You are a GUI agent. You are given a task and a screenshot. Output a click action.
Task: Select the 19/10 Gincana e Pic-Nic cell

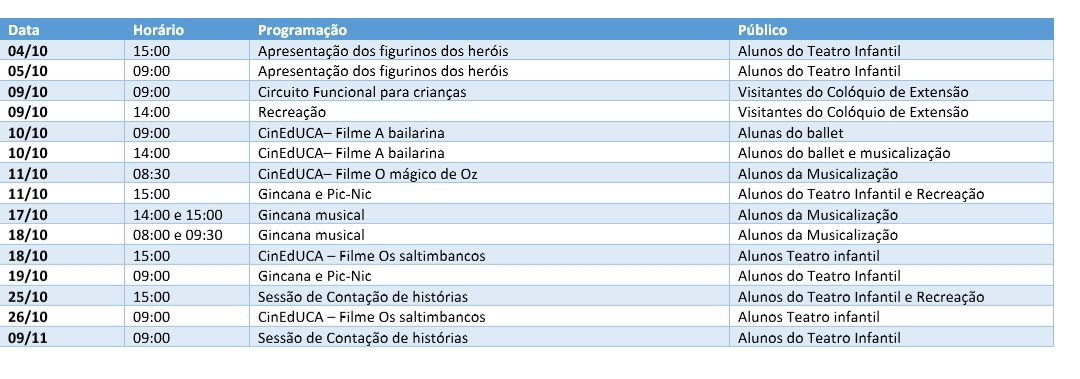coord(489,276)
